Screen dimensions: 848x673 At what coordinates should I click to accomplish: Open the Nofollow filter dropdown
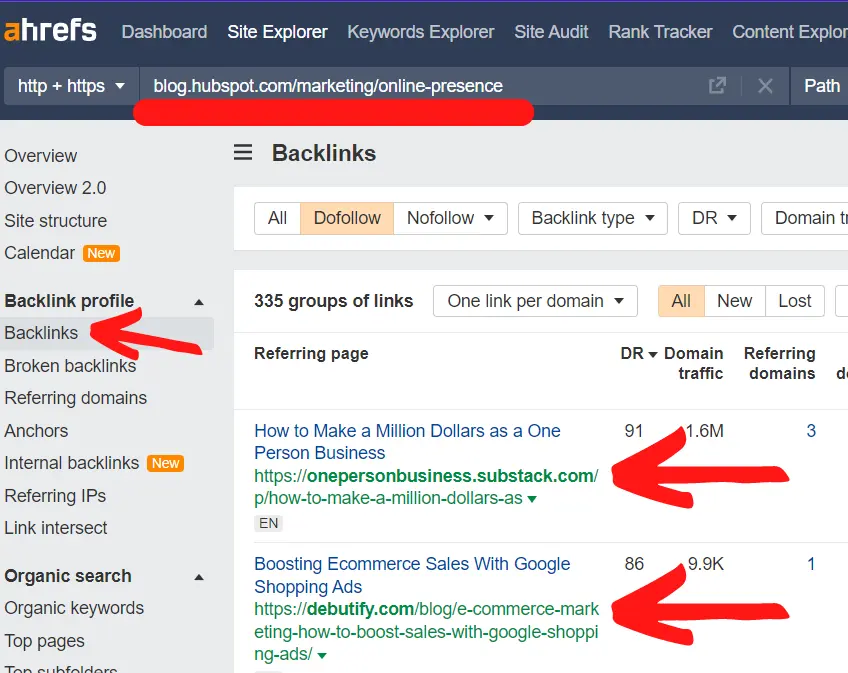point(450,218)
